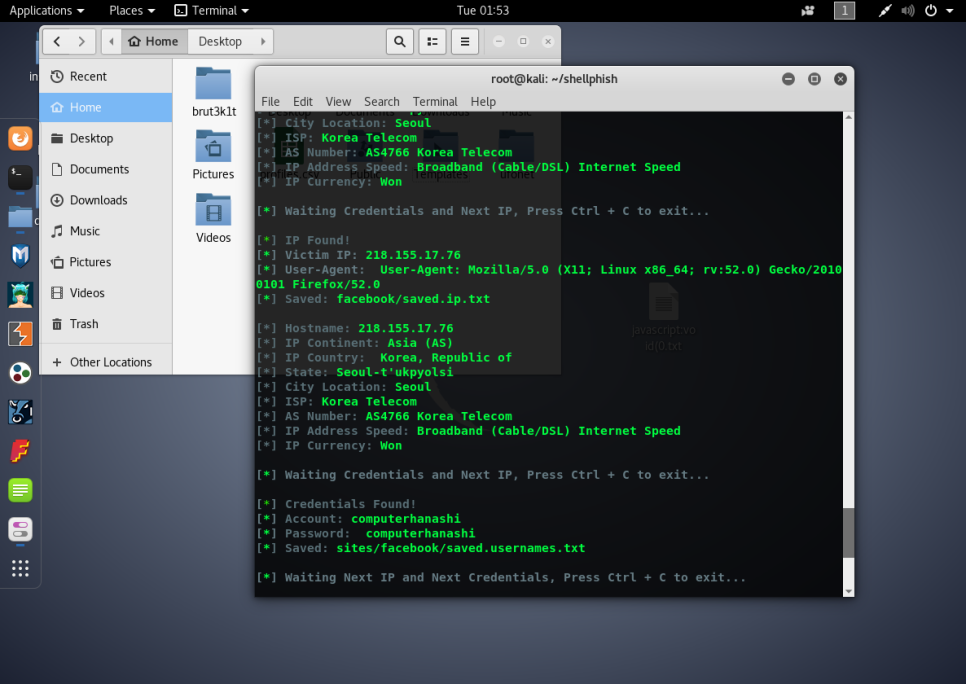Select Home in the sidebar
966x684 pixels.
pos(105,107)
